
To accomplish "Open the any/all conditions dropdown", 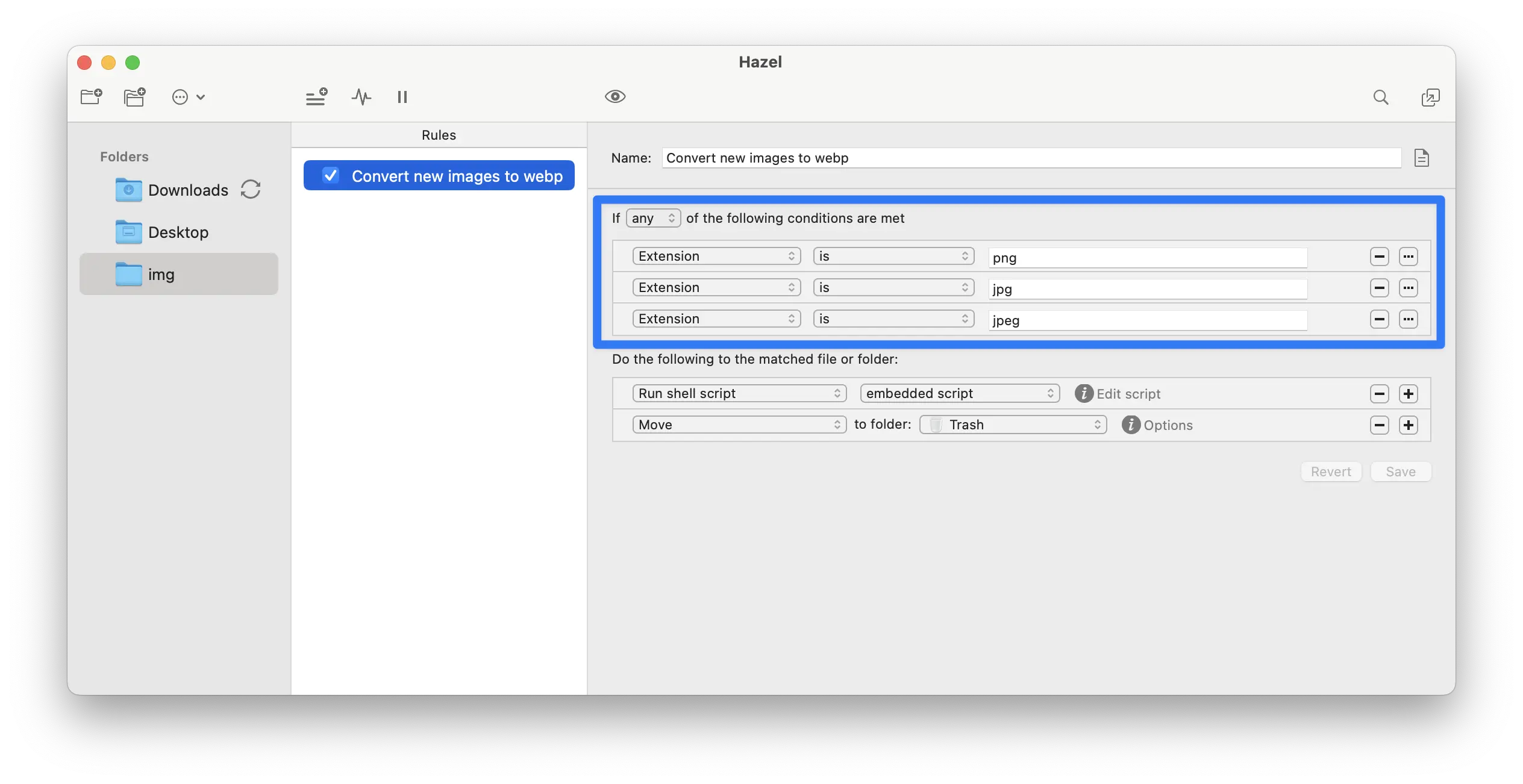I will point(653,218).
